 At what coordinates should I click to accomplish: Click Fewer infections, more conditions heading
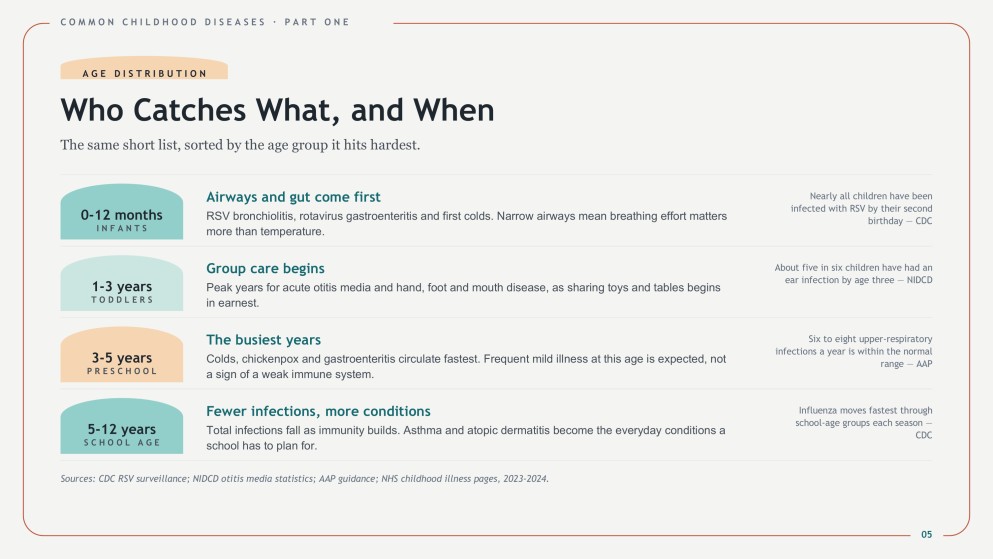(318, 411)
